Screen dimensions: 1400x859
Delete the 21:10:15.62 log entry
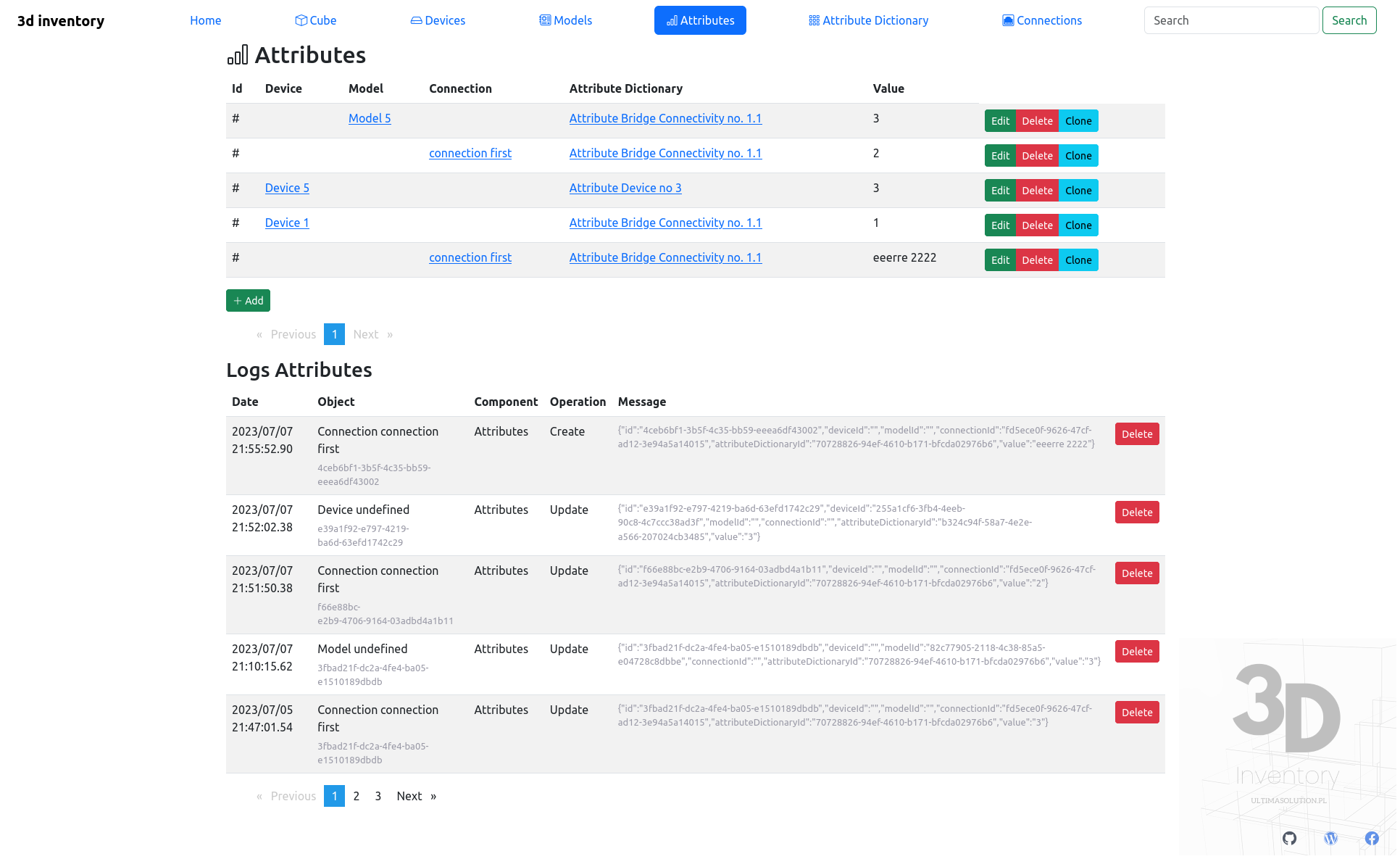[1137, 652]
